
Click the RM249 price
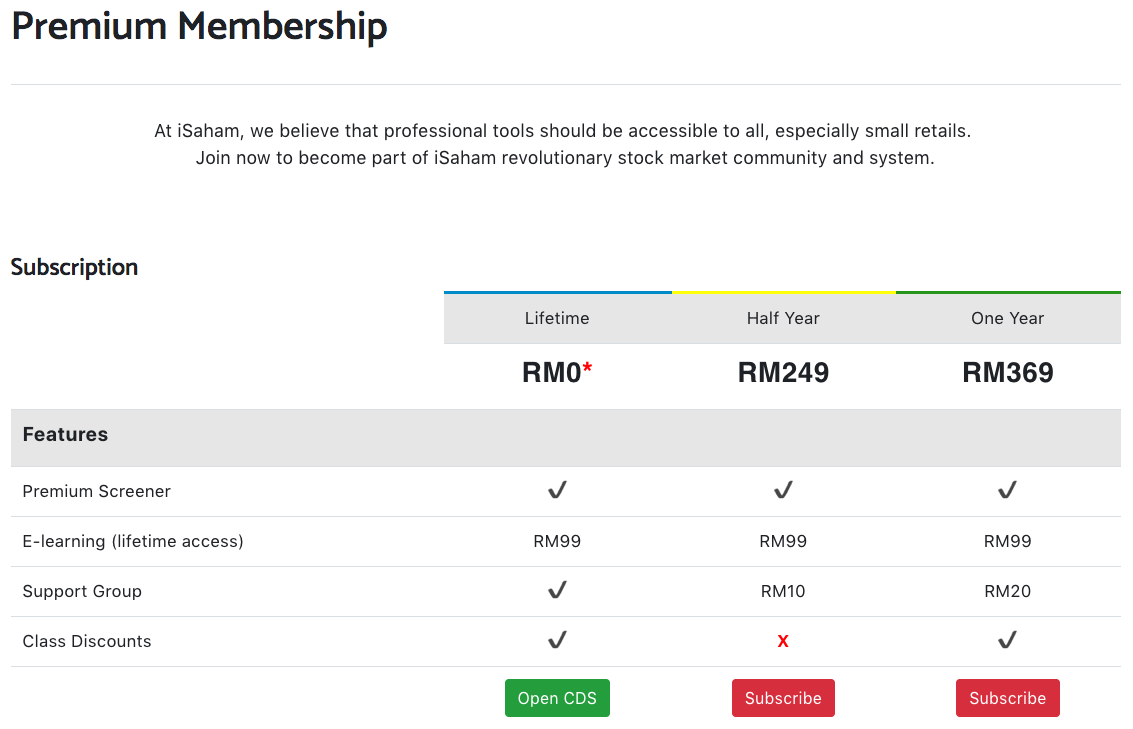pos(783,373)
